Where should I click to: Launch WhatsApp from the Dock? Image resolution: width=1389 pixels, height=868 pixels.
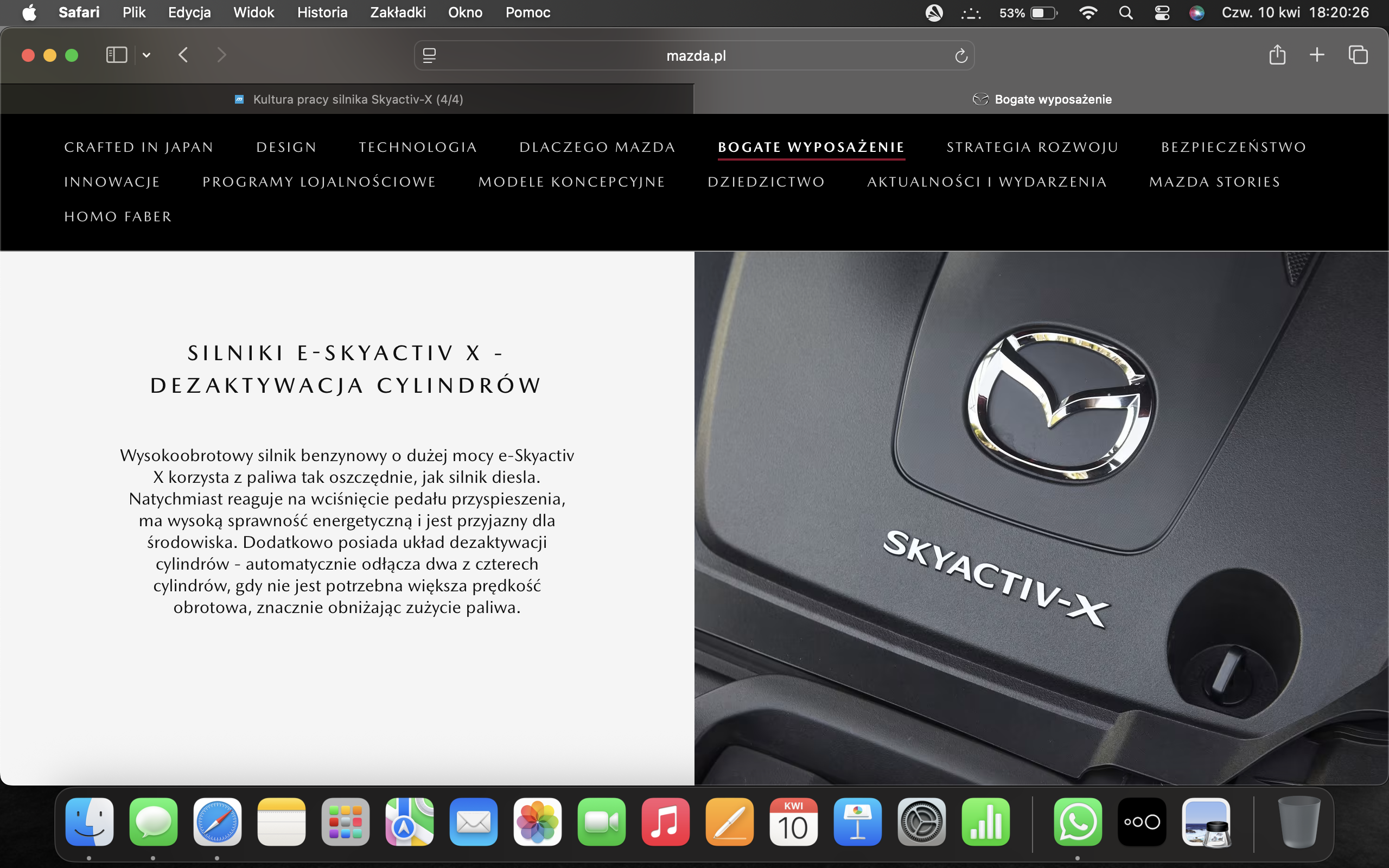[x=1078, y=821]
